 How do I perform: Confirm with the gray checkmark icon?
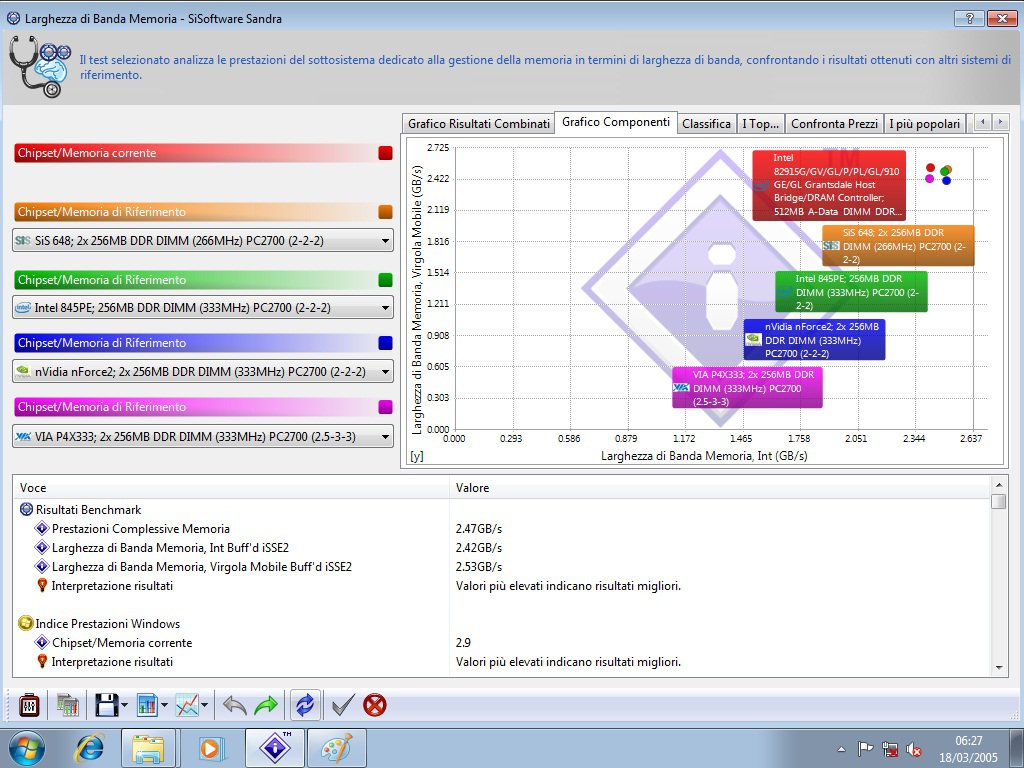(x=343, y=705)
